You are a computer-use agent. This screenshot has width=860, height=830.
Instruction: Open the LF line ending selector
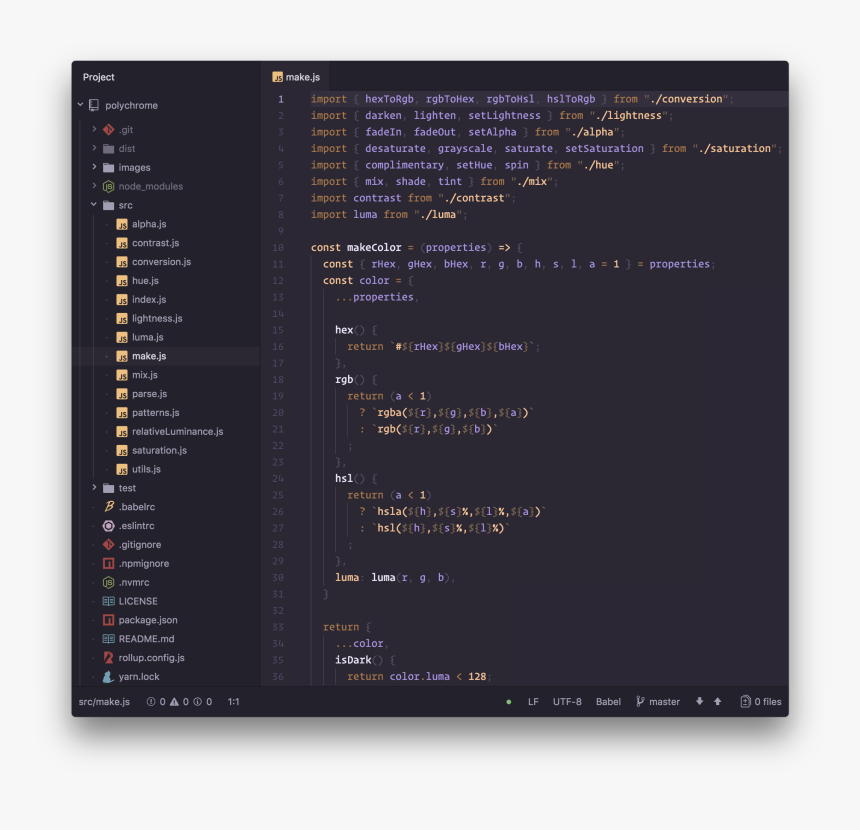533,702
